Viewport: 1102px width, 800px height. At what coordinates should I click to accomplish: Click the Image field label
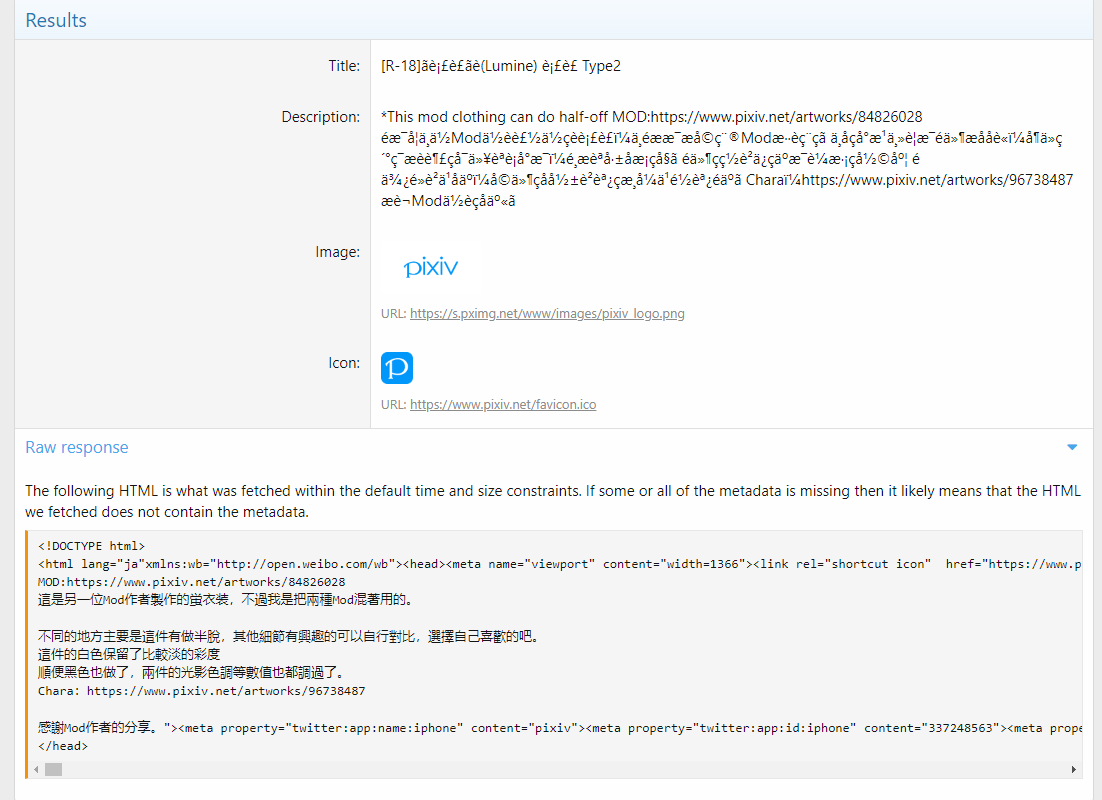tap(337, 252)
